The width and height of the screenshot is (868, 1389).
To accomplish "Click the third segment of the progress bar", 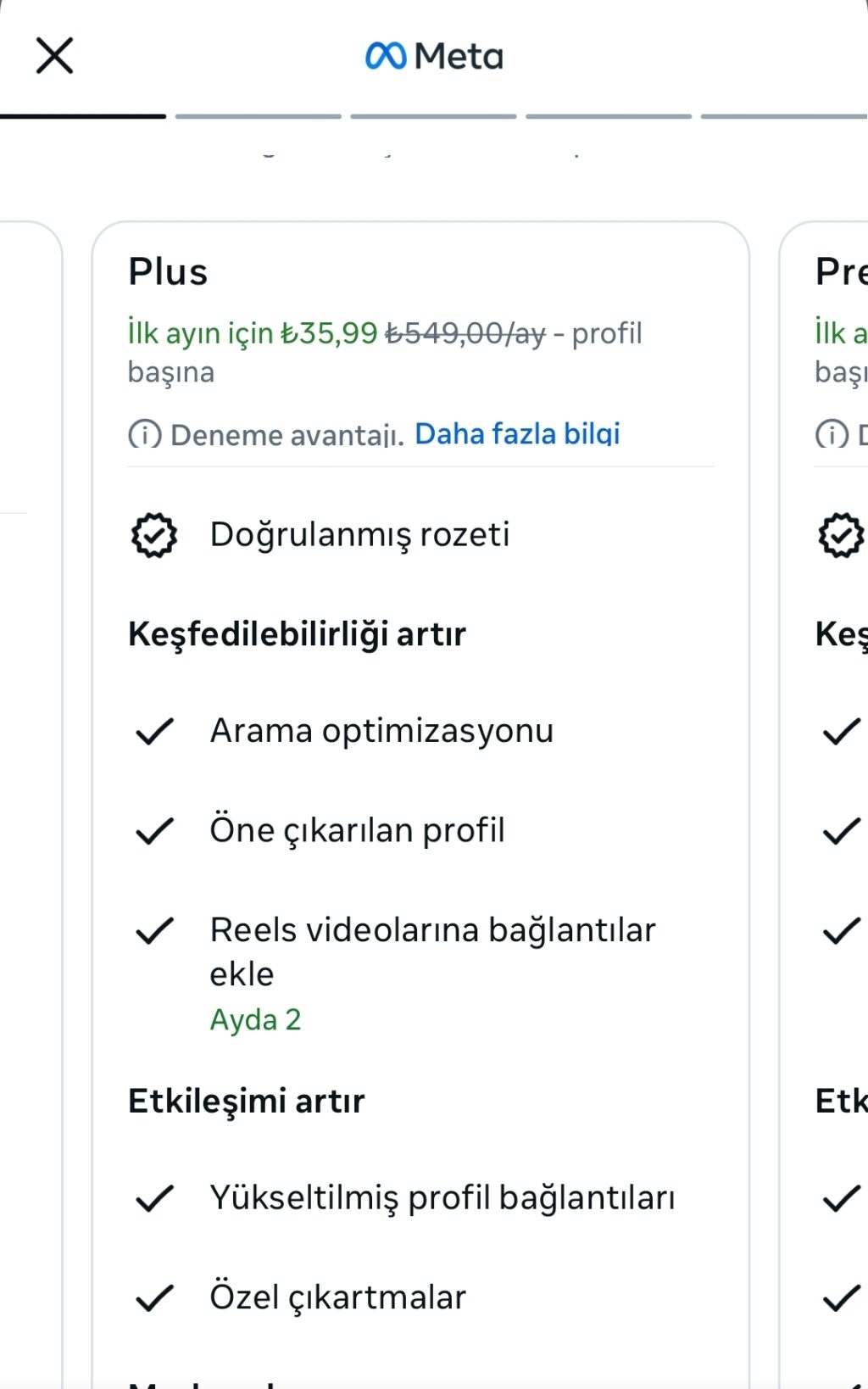I will click(x=434, y=115).
